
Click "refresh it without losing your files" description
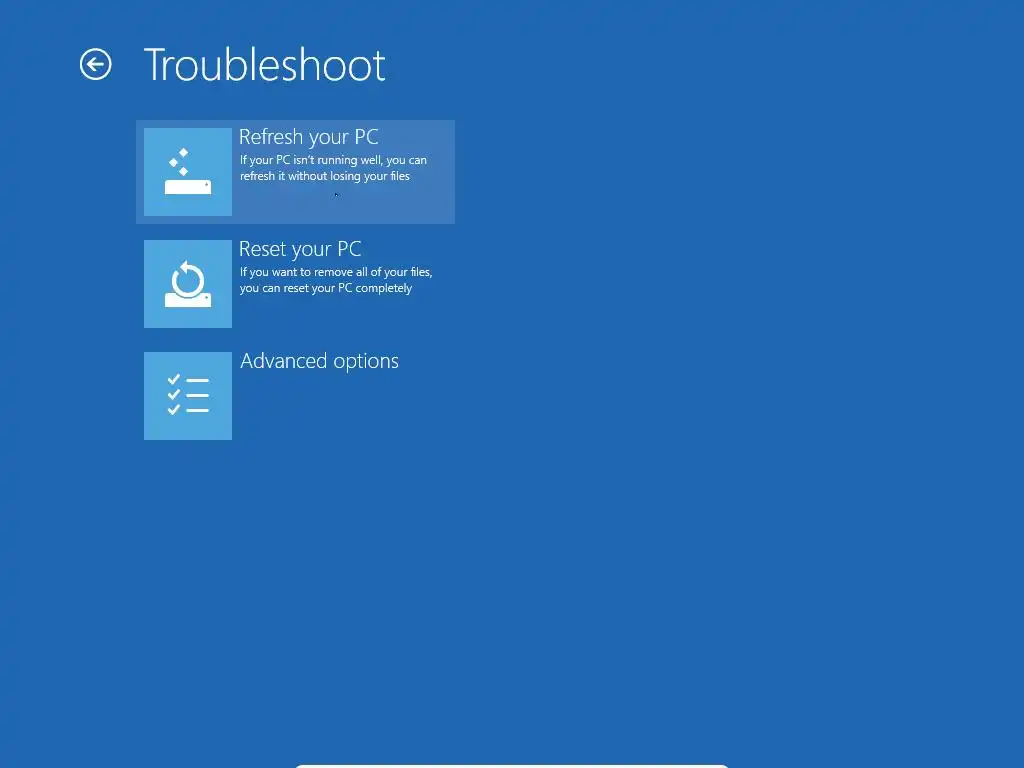[x=325, y=176]
